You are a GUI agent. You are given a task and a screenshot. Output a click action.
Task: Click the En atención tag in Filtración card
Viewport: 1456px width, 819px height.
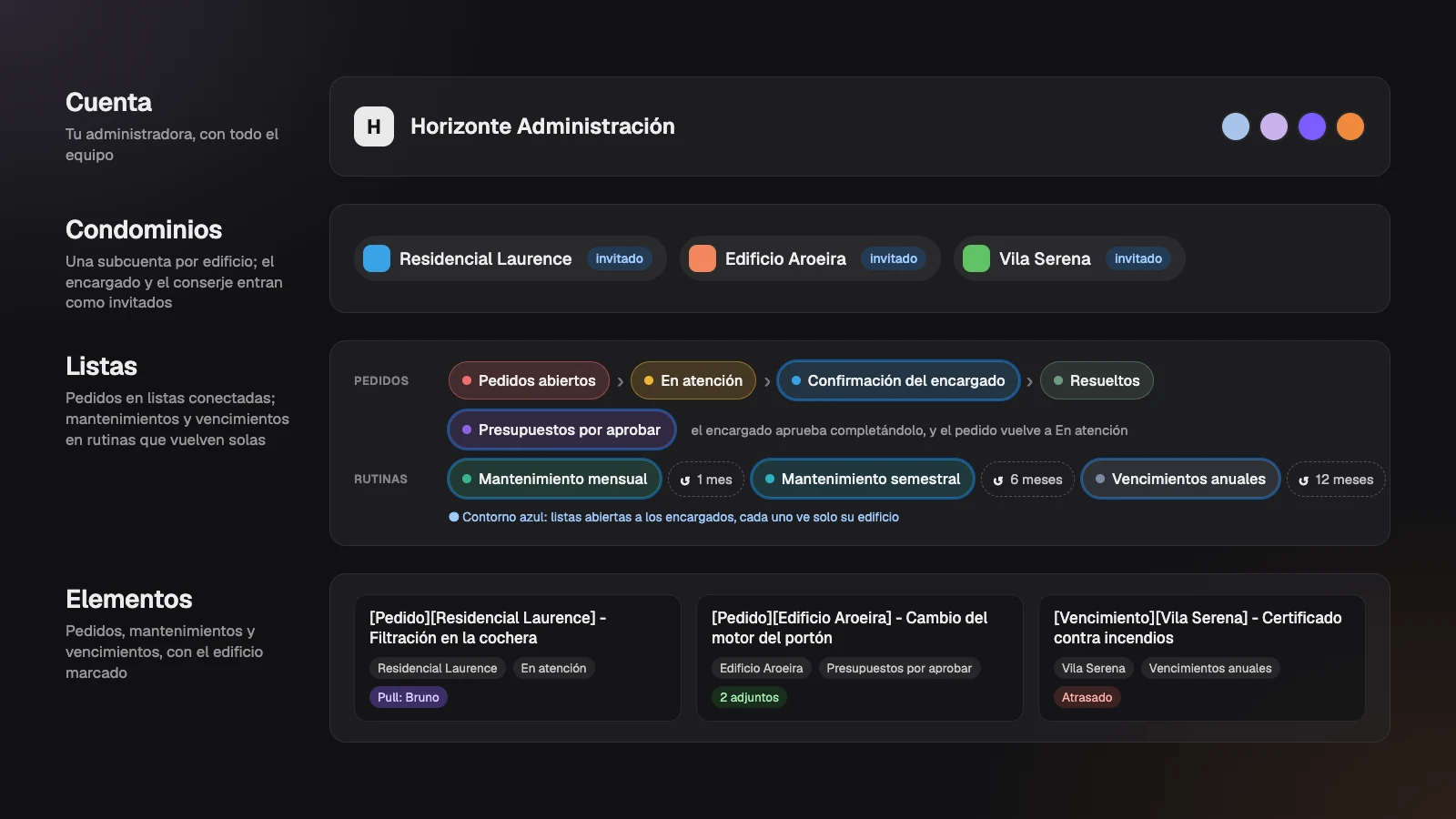pyautogui.click(x=553, y=668)
